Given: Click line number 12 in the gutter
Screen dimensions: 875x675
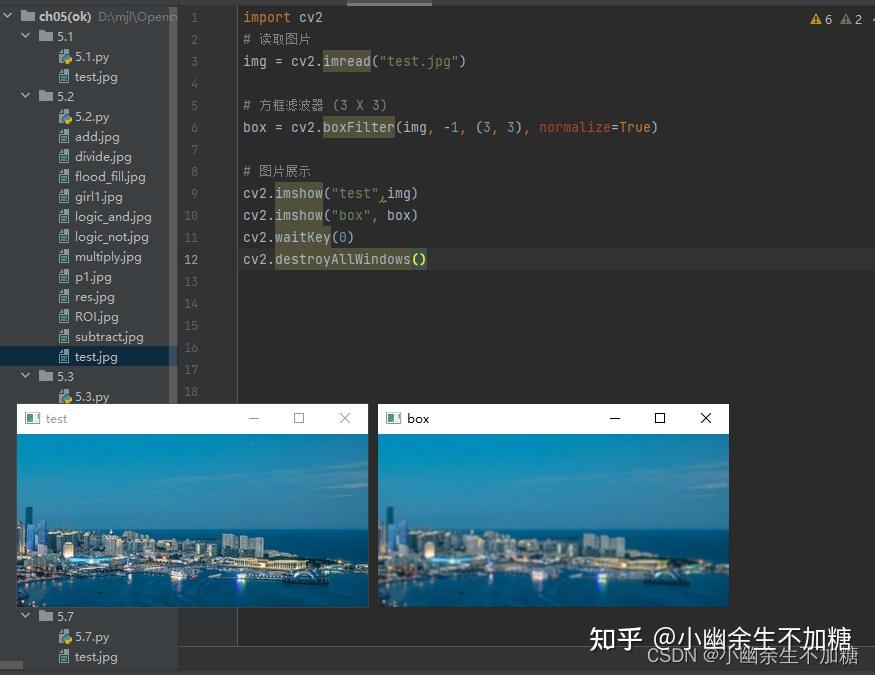Looking at the screenshot, I should pyautogui.click(x=190, y=259).
